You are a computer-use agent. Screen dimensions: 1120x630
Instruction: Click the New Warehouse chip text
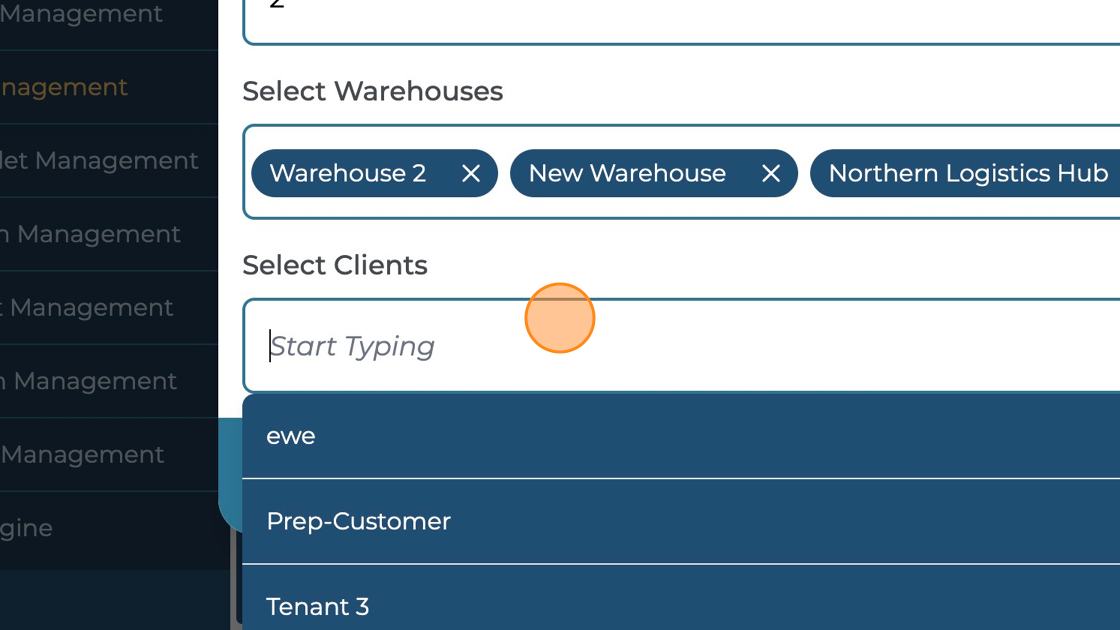coord(627,173)
